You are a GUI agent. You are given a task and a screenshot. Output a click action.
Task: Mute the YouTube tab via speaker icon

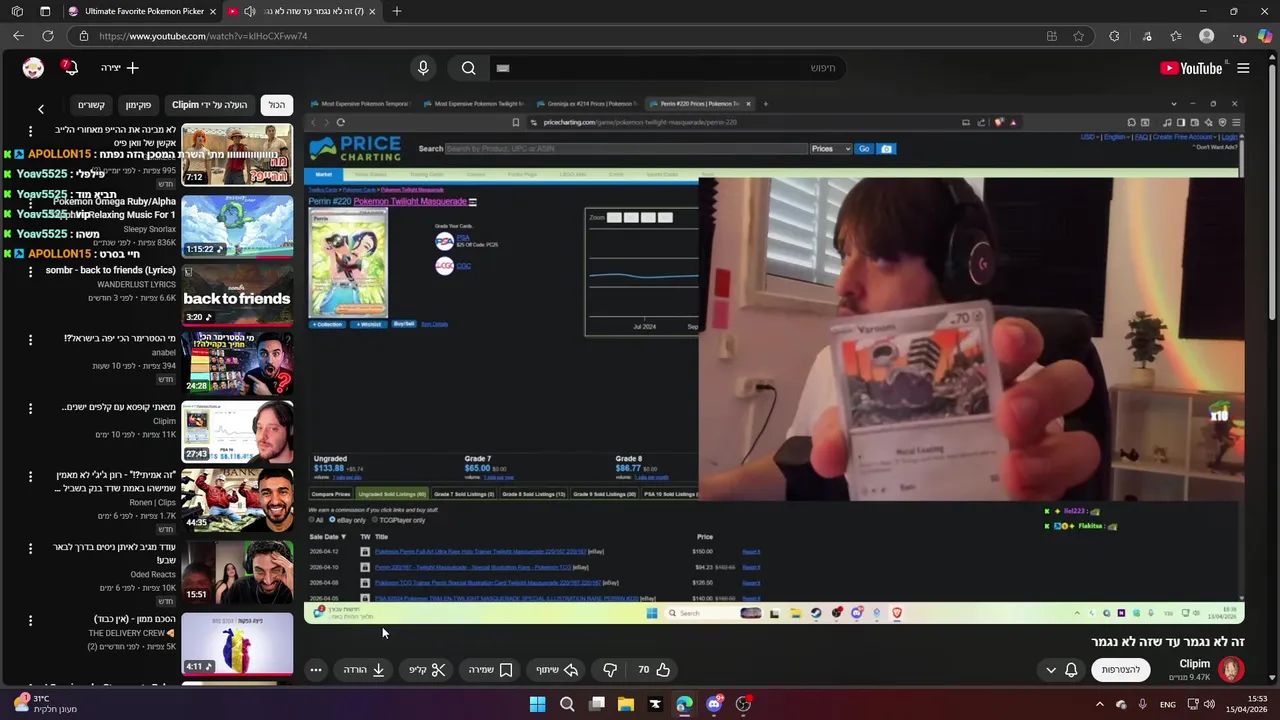click(x=249, y=11)
